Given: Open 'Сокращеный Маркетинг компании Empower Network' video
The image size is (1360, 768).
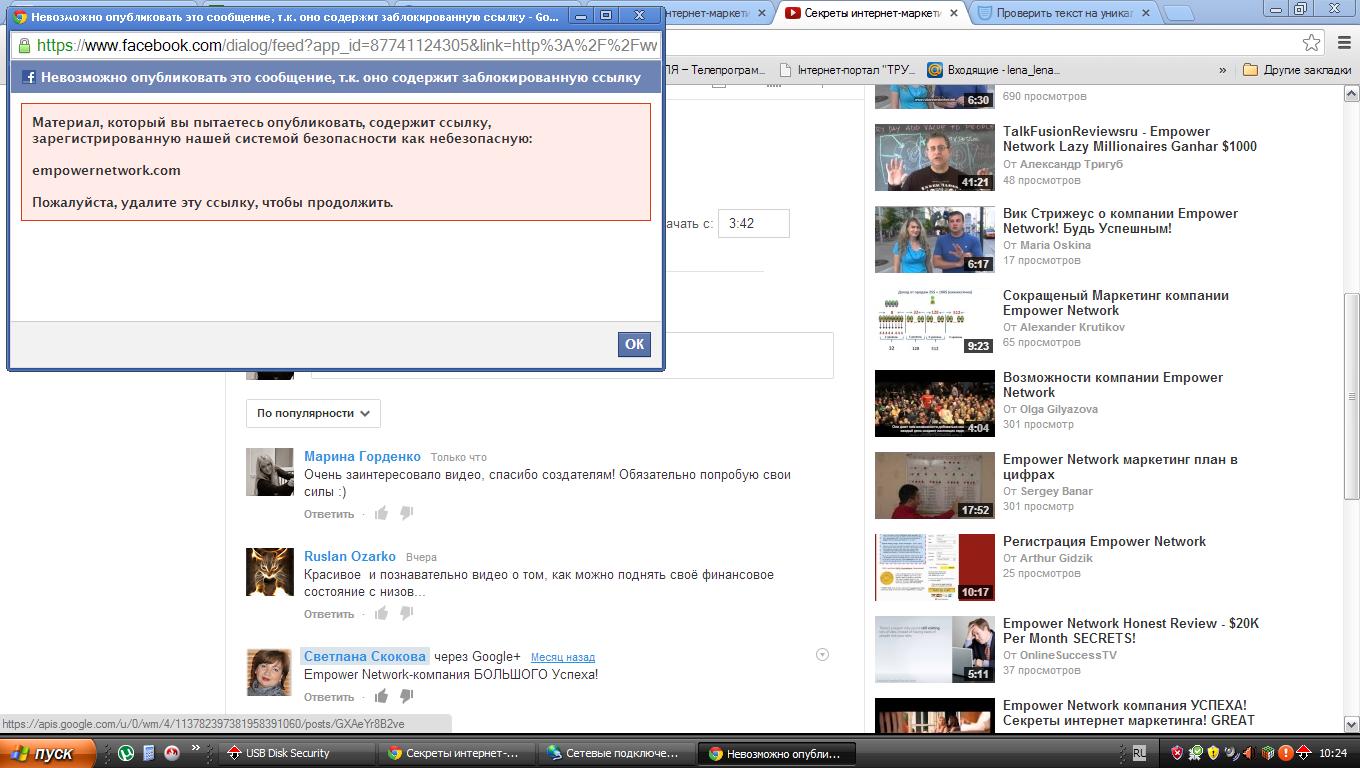Looking at the screenshot, I should pos(1116,303).
